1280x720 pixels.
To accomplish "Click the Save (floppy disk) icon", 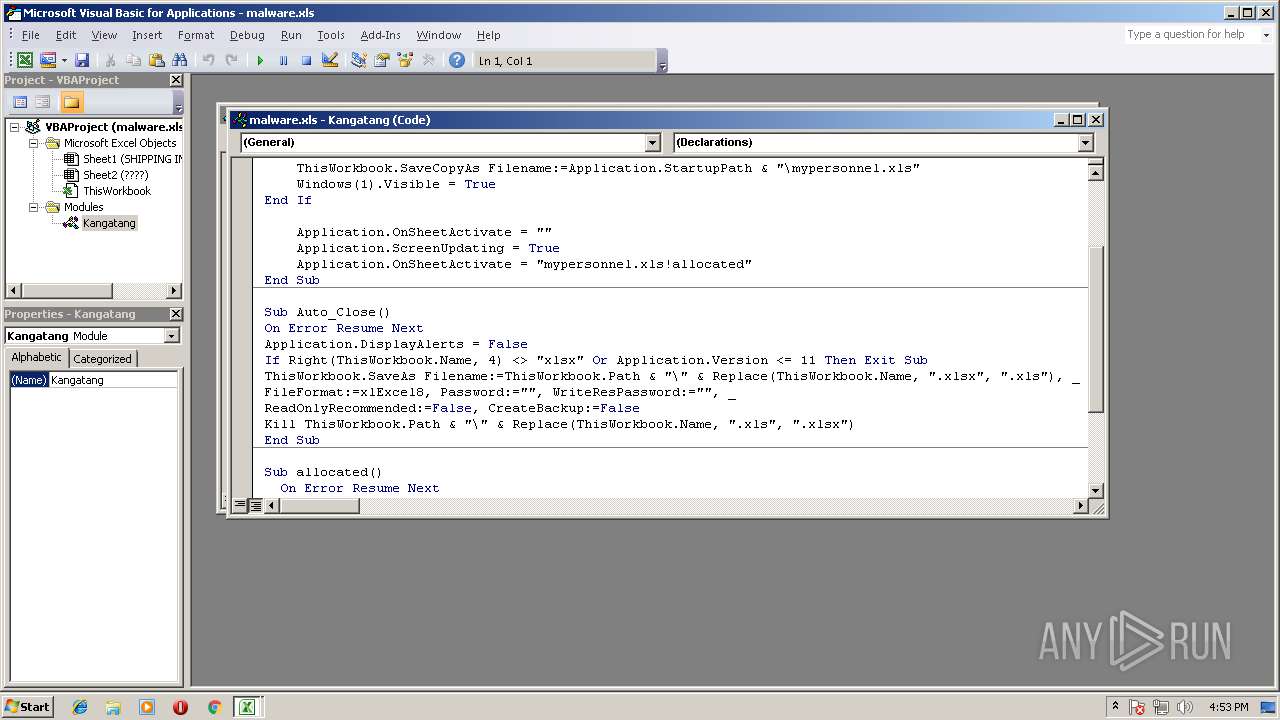I will point(82,61).
